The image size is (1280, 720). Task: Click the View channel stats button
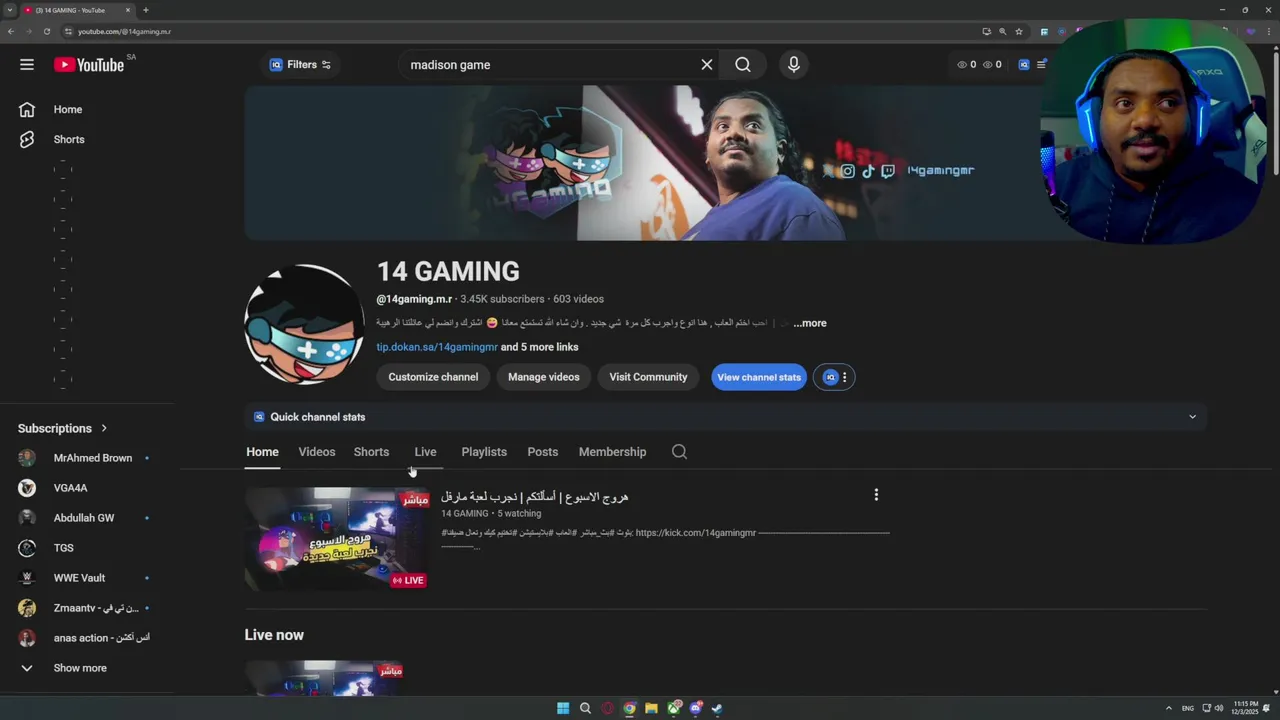[x=759, y=377]
